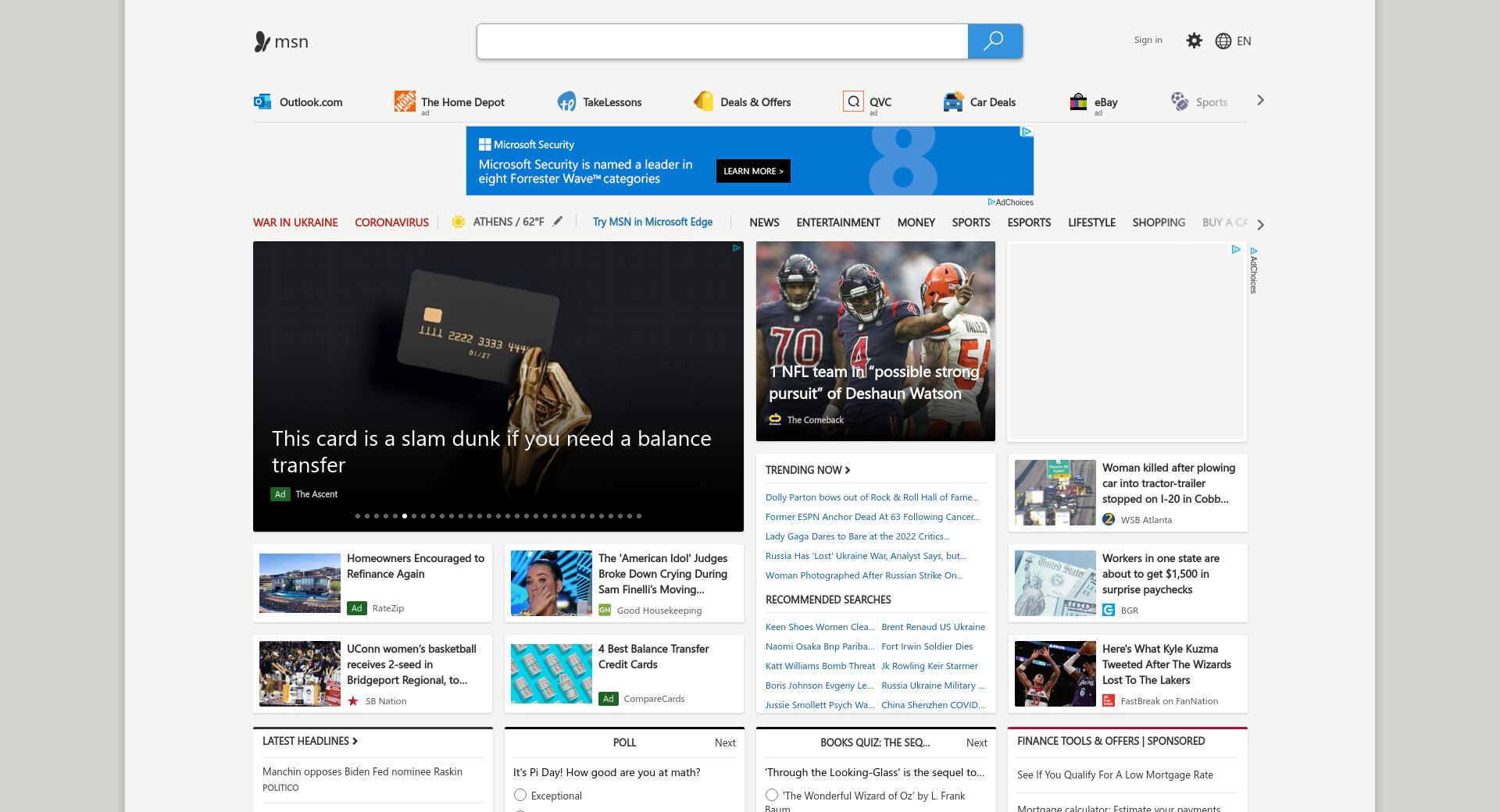The image size is (1500, 812).
Task: Go to the News section
Action: tap(764, 223)
